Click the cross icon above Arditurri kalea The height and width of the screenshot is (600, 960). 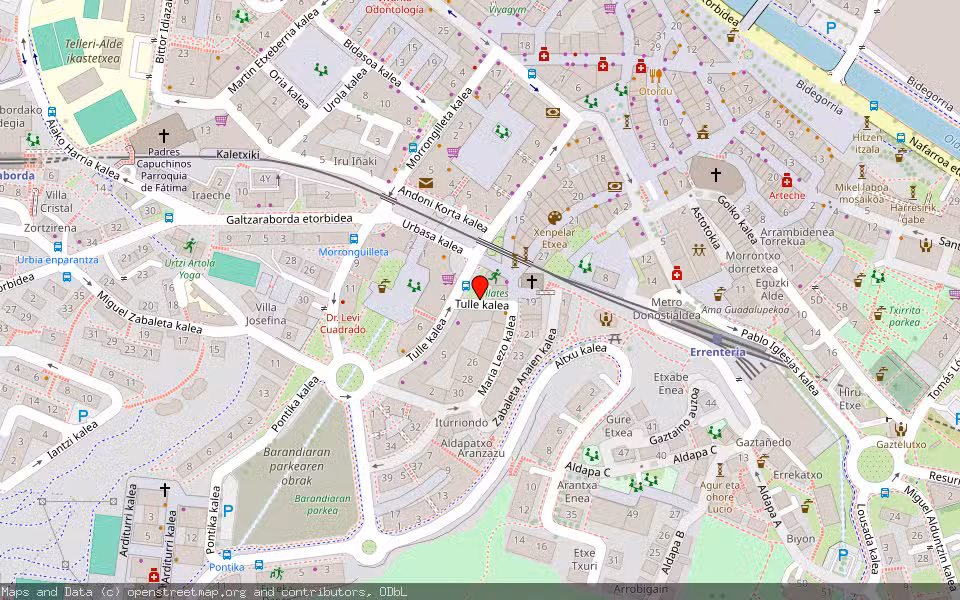coord(164,490)
